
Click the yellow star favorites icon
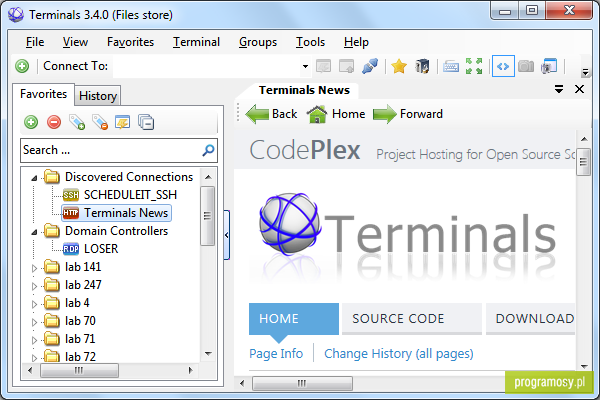399,66
